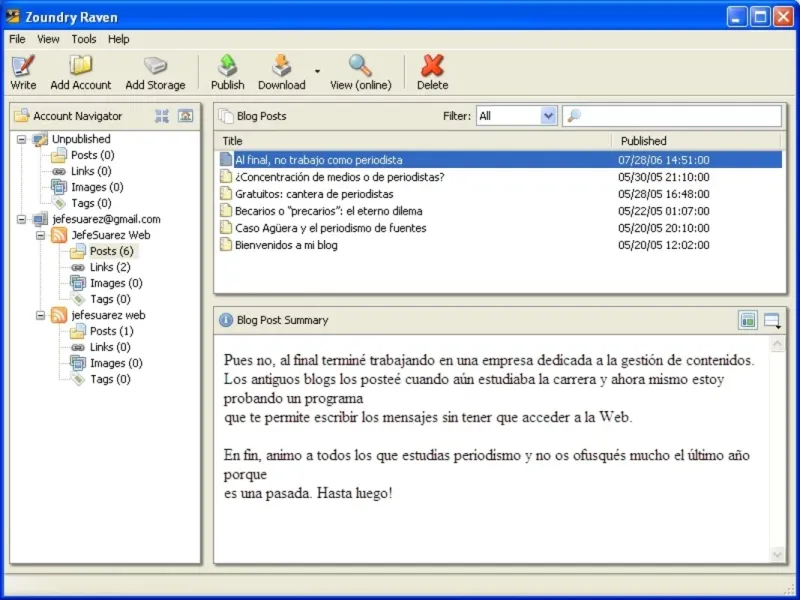The width and height of the screenshot is (800, 600).
Task: Click inside the blog post search field
Action: [x=672, y=116]
